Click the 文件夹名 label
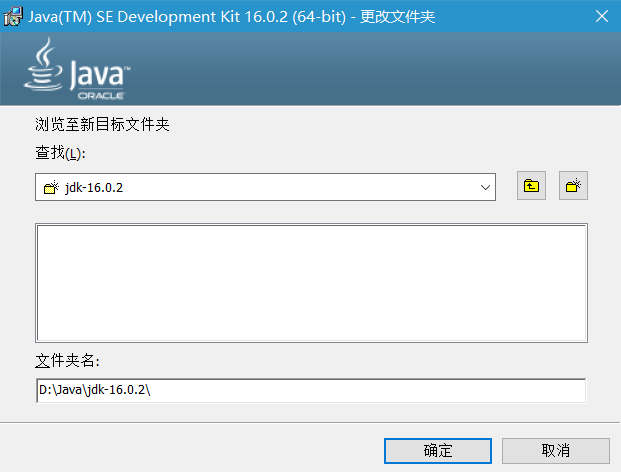The width and height of the screenshot is (621, 472). pos(67,360)
